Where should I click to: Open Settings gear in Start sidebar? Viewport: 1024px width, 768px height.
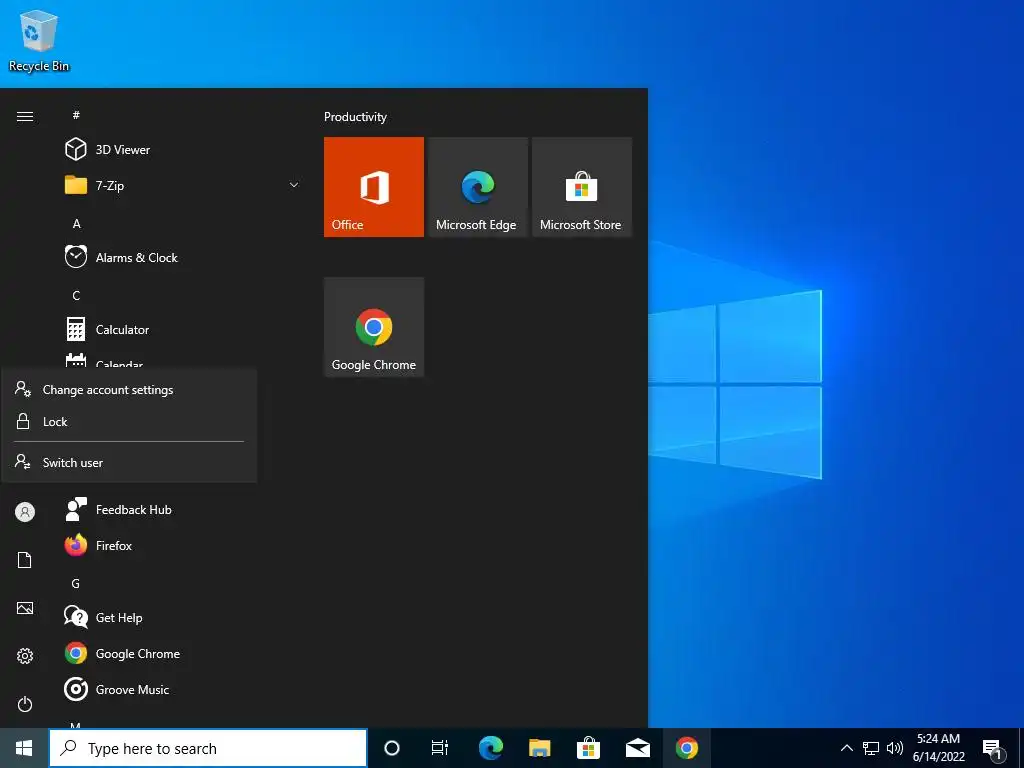(25, 656)
